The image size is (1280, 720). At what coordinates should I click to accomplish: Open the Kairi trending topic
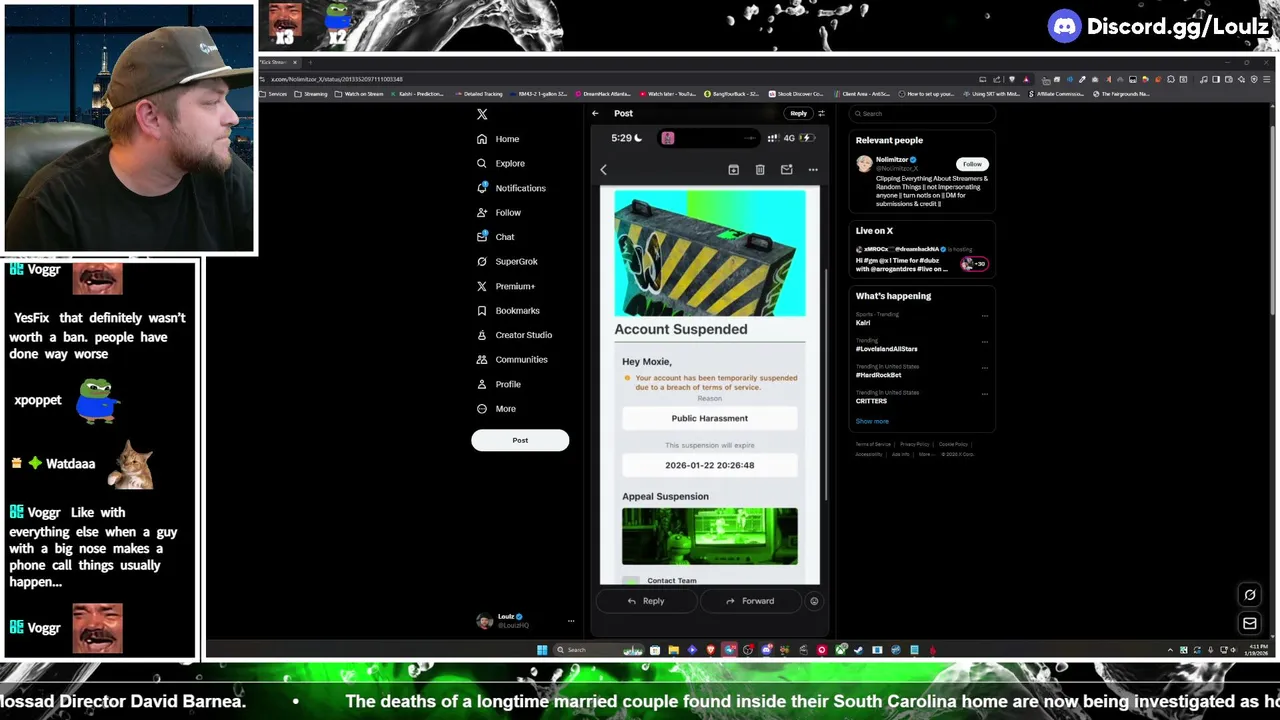coord(863,323)
